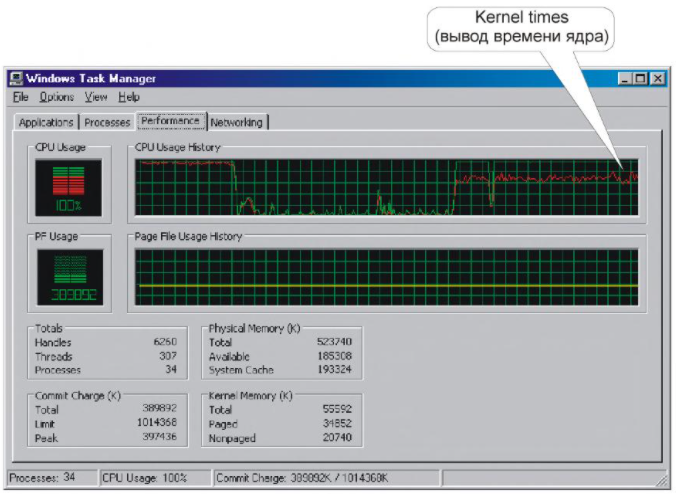Click the Available memory value 185308

(x=335, y=356)
